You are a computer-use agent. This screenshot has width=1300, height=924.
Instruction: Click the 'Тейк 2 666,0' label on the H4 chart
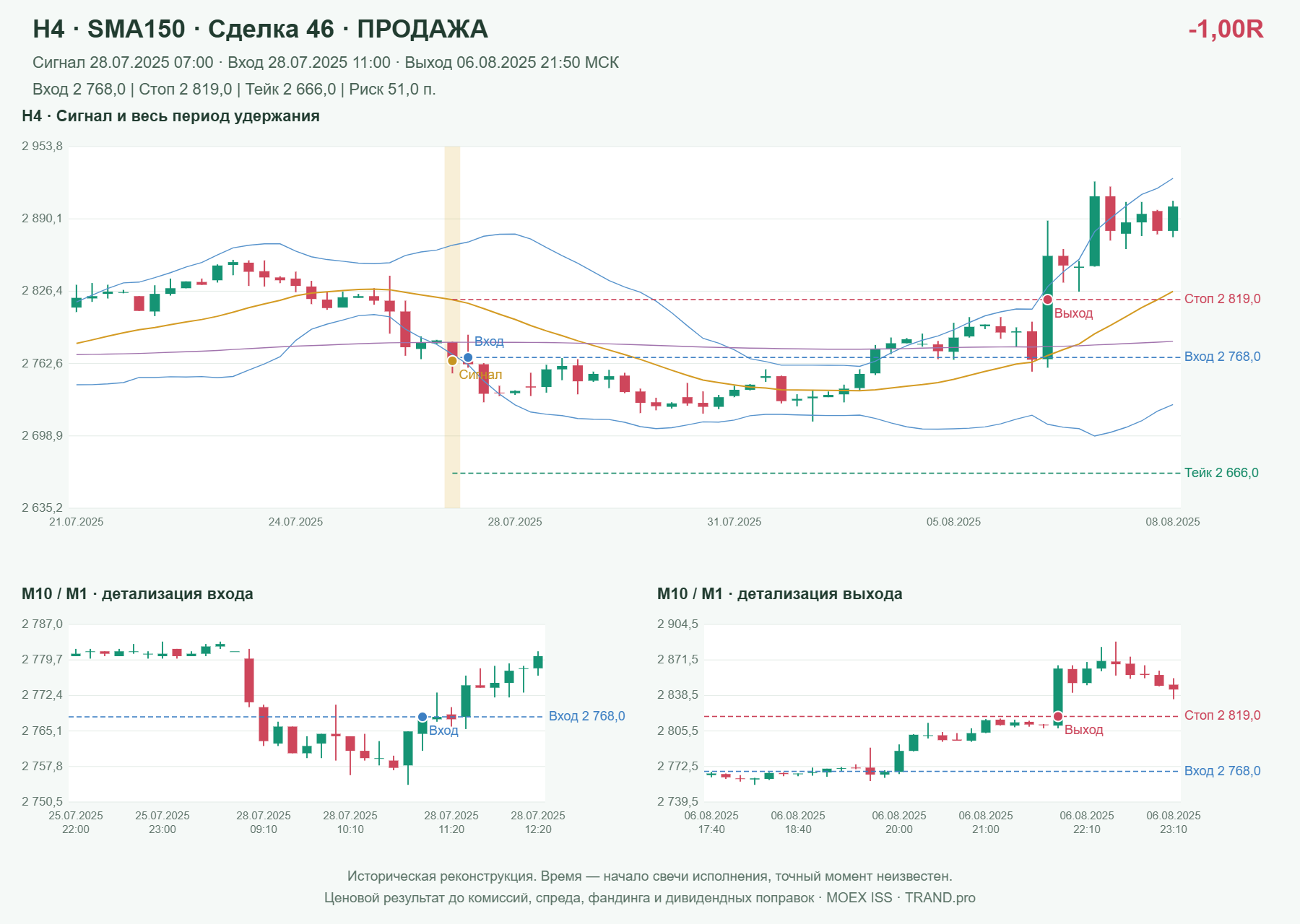tap(1221, 473)
